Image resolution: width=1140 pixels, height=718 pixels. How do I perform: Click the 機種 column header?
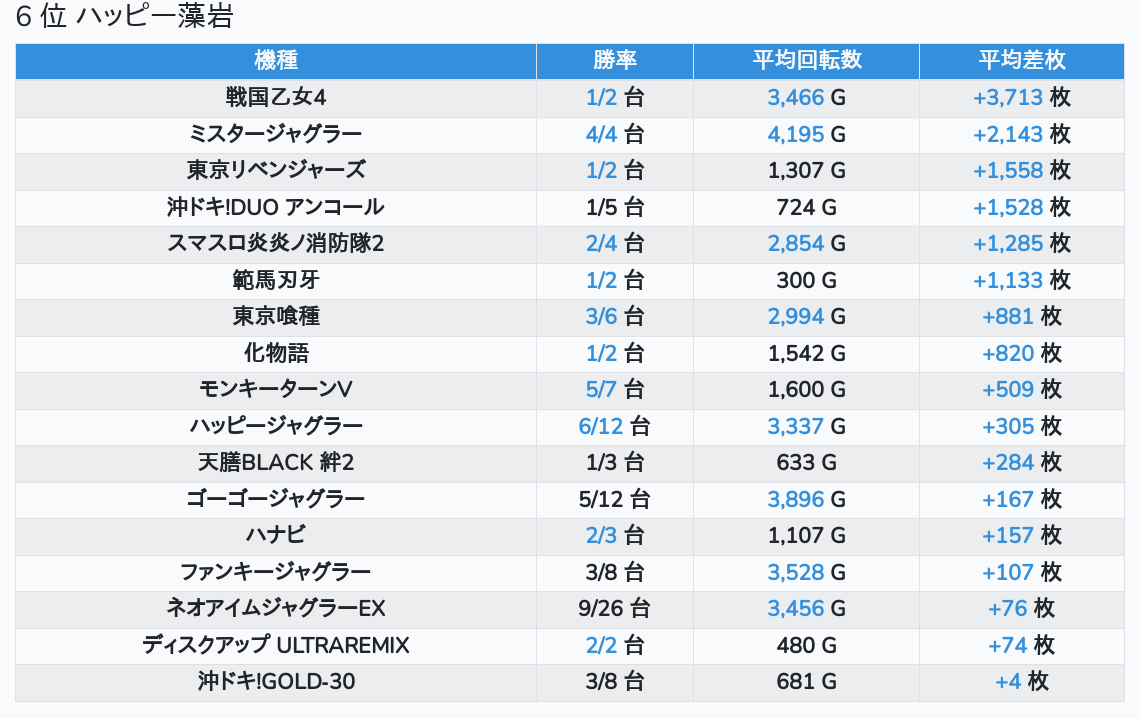coord(276,61)
